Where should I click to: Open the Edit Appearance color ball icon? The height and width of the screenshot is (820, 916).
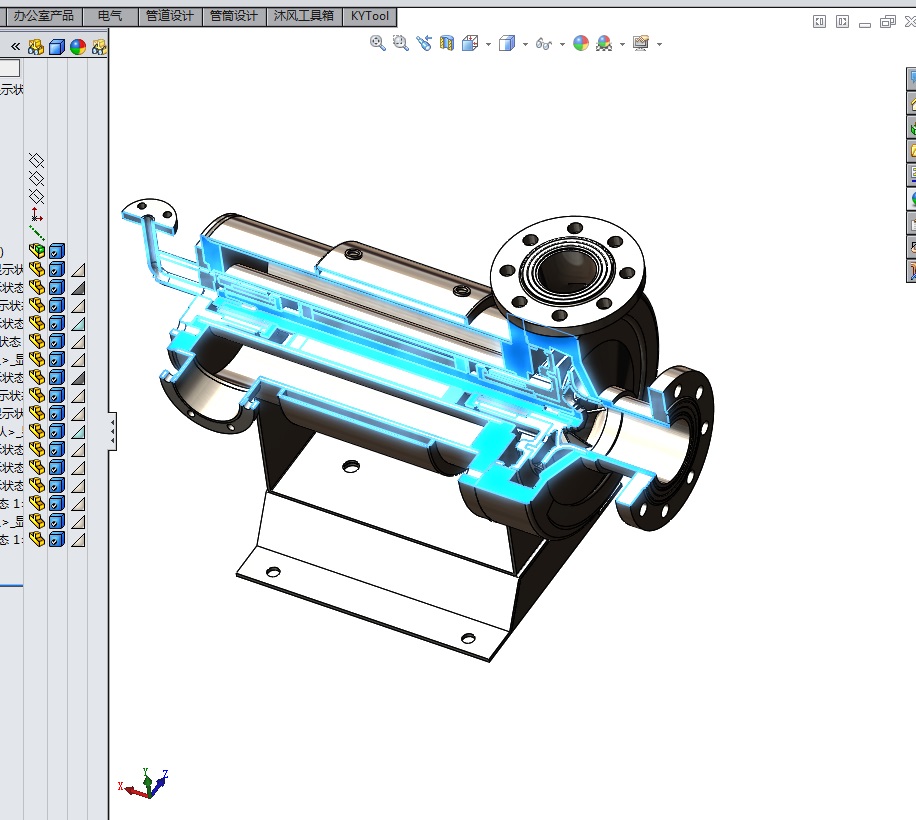(581, 43)
